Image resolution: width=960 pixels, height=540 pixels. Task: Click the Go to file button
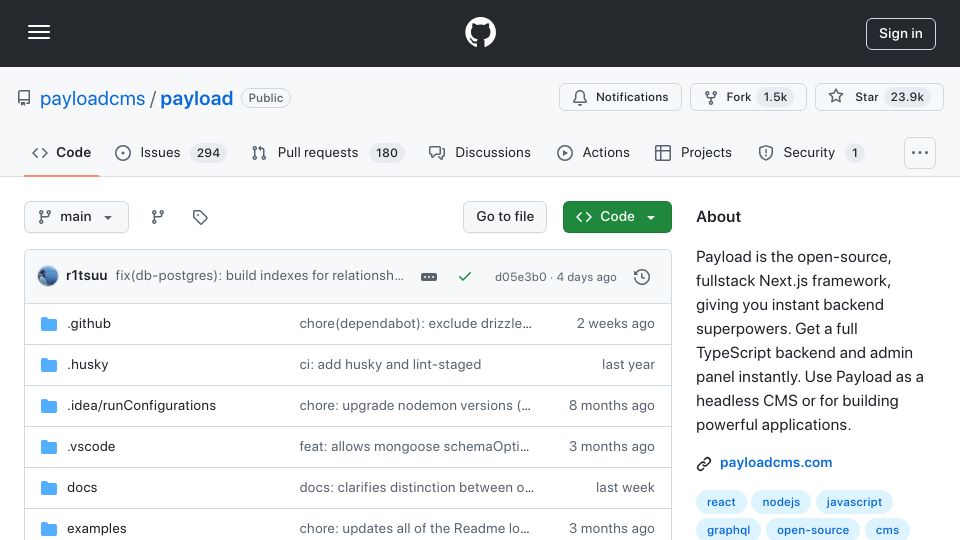coord(505,217)
